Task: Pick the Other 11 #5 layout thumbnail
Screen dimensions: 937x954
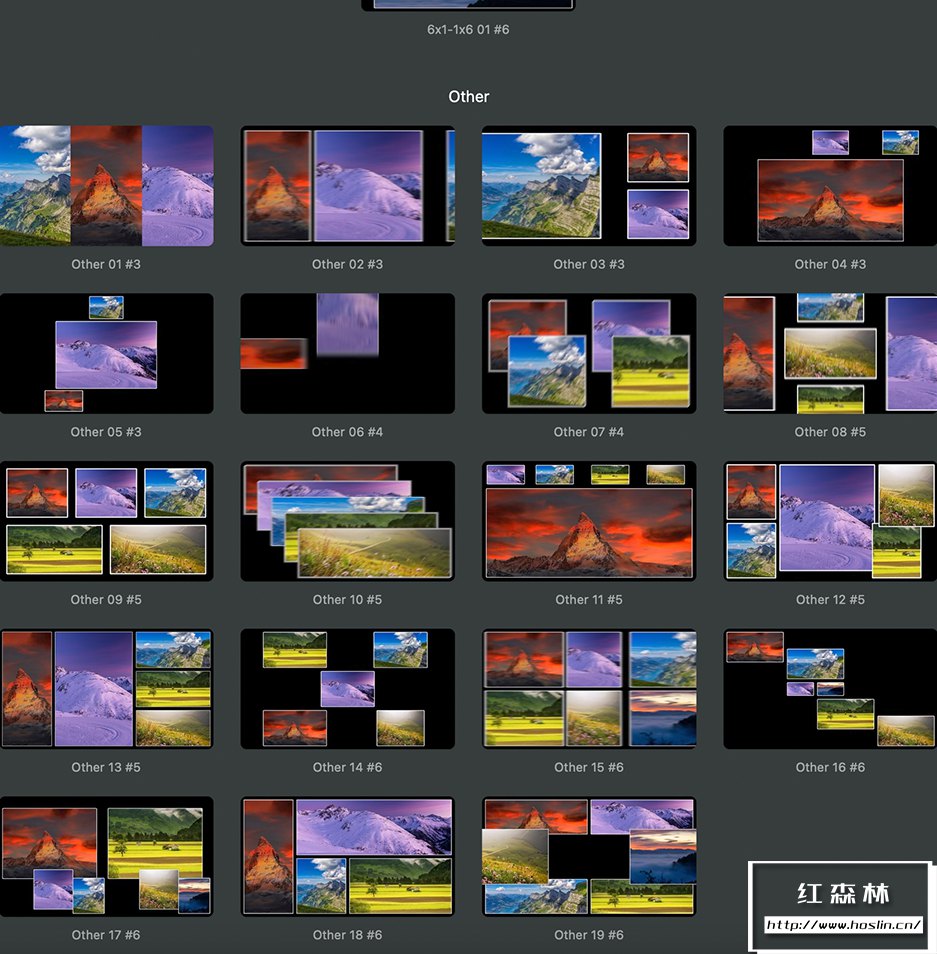Action: pyautogui.click(x=589, y=521)
